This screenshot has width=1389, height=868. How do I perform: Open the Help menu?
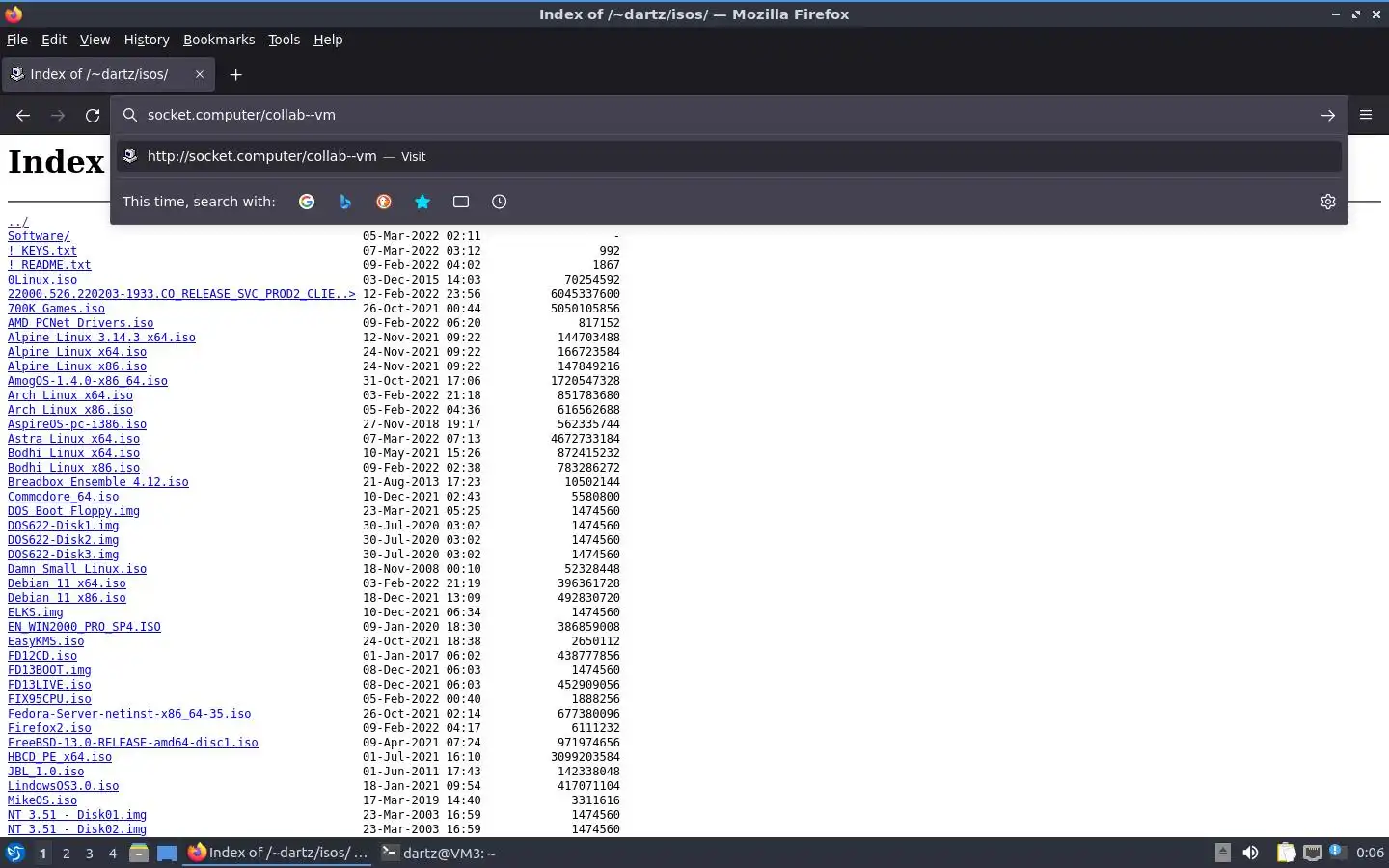pos(328,40)
